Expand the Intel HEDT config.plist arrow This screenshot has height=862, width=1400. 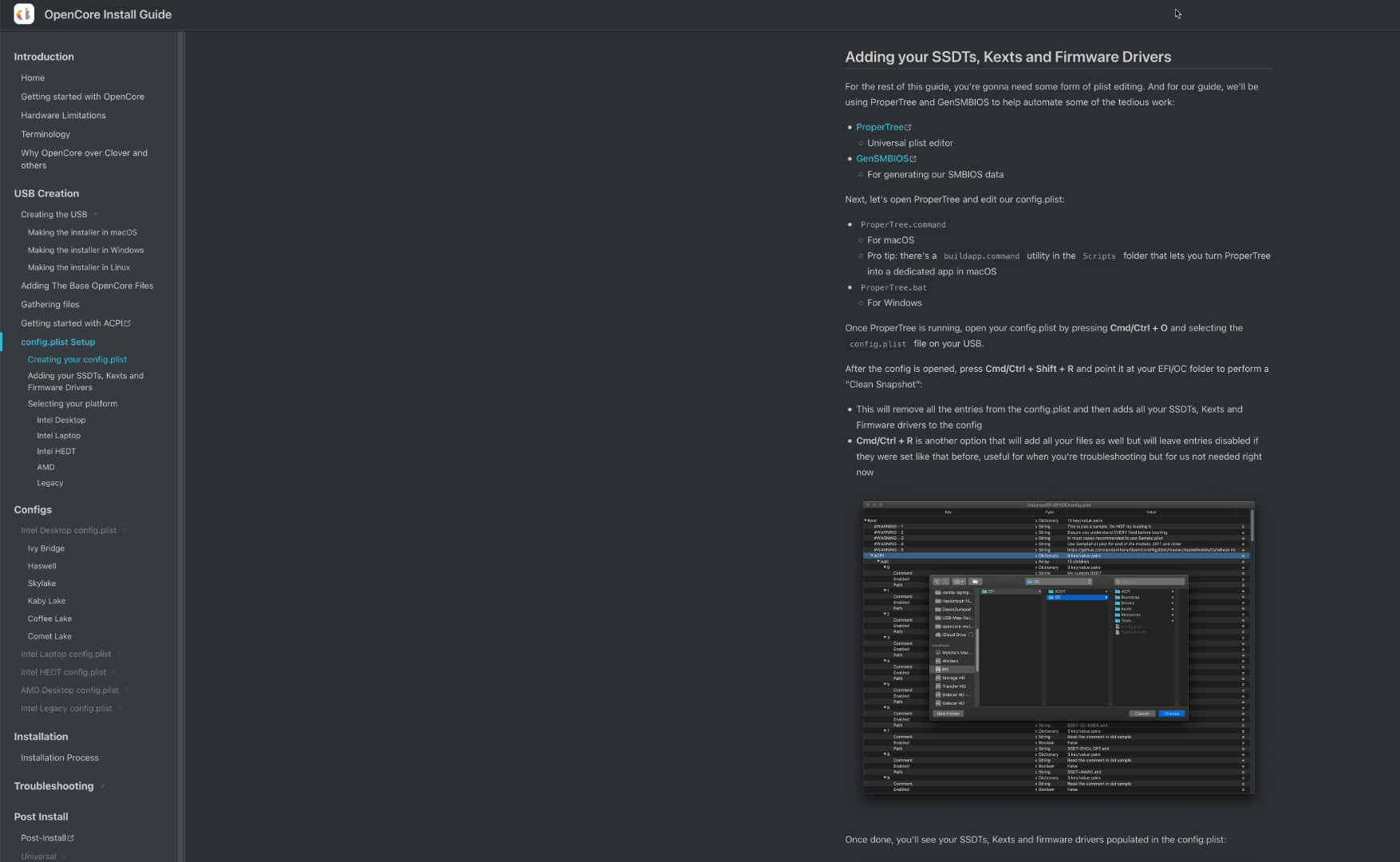115,673
